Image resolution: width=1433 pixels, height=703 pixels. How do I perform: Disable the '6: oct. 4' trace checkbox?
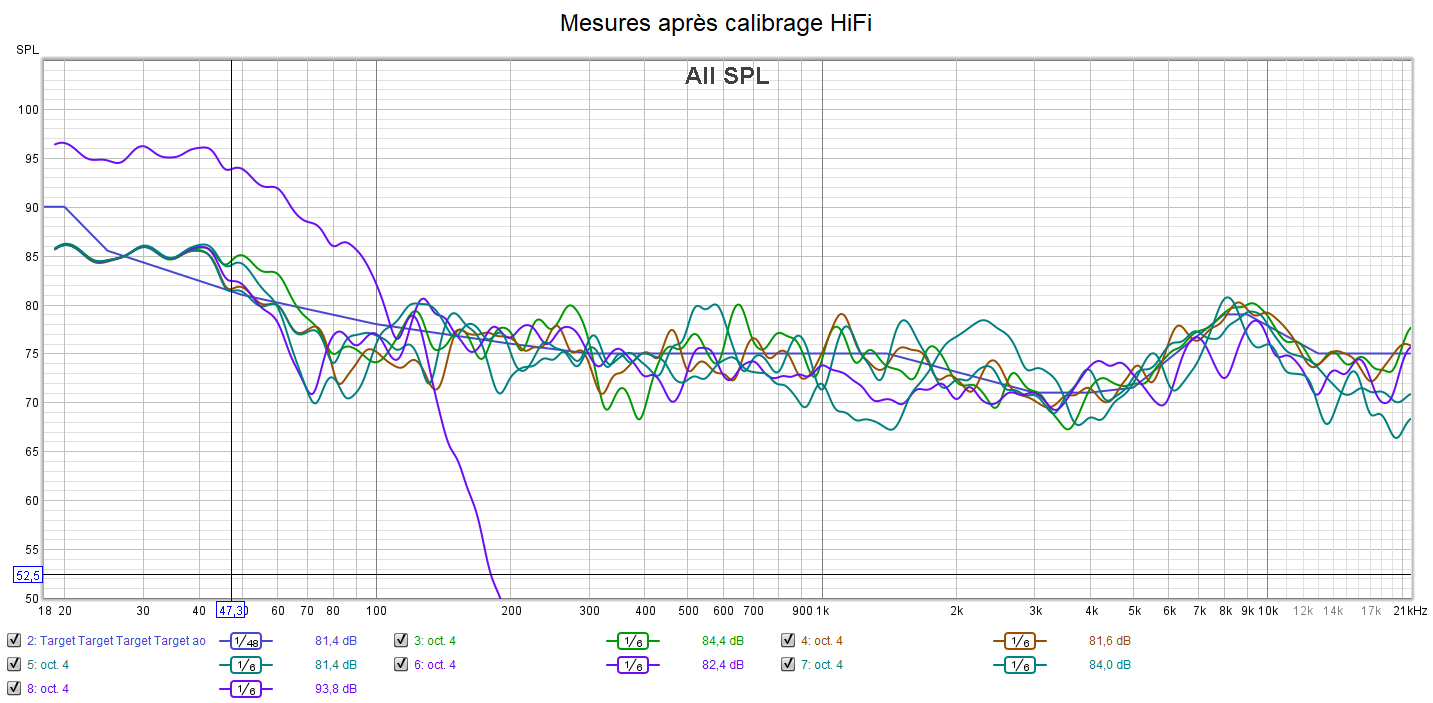click(x=401, y=665)
